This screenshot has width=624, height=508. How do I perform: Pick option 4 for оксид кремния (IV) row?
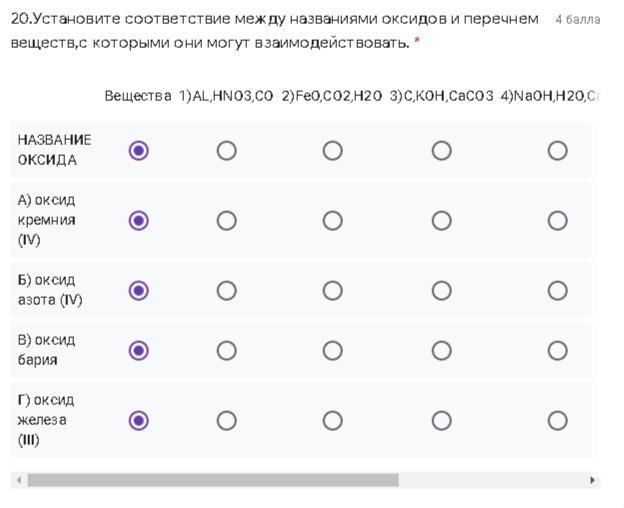point(558,220)
